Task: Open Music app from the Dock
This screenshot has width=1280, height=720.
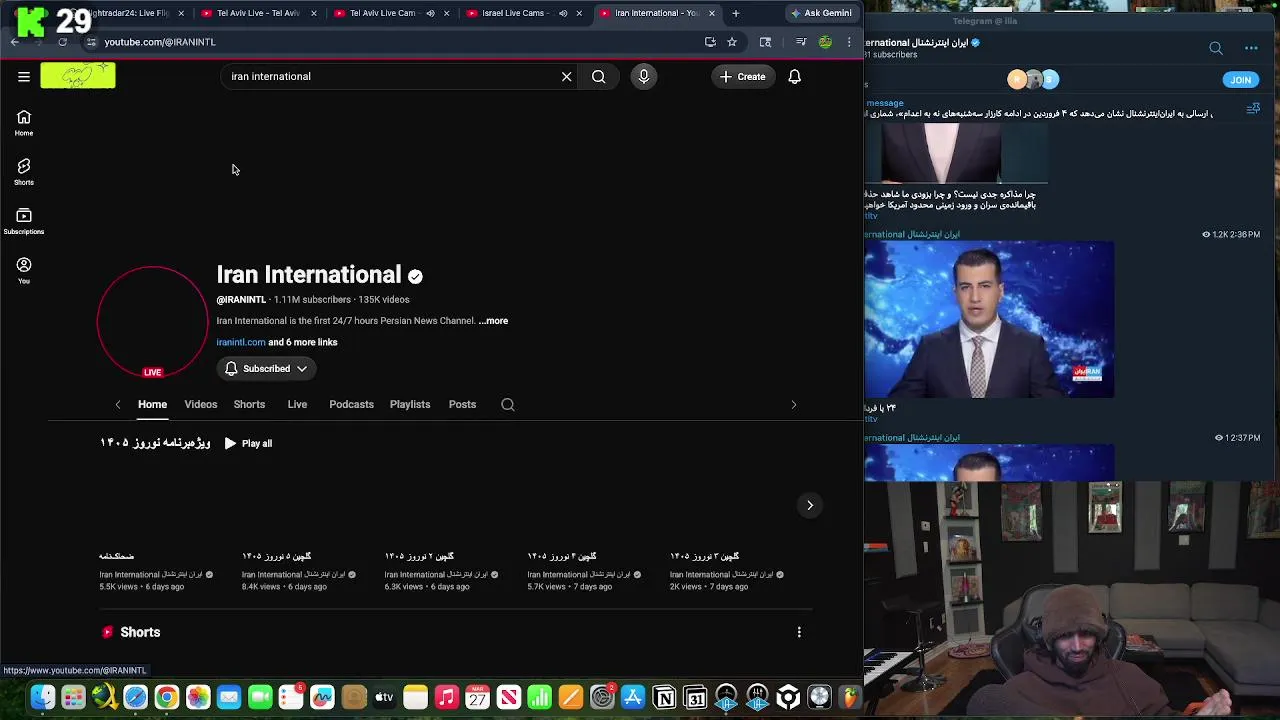Action: tap(447, 697)
